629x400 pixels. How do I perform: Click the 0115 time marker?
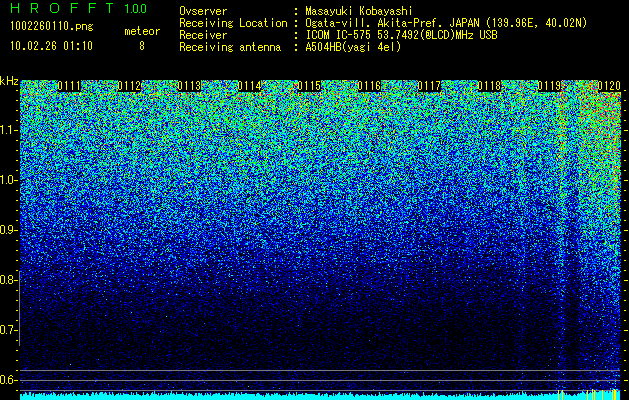[309, 86]
